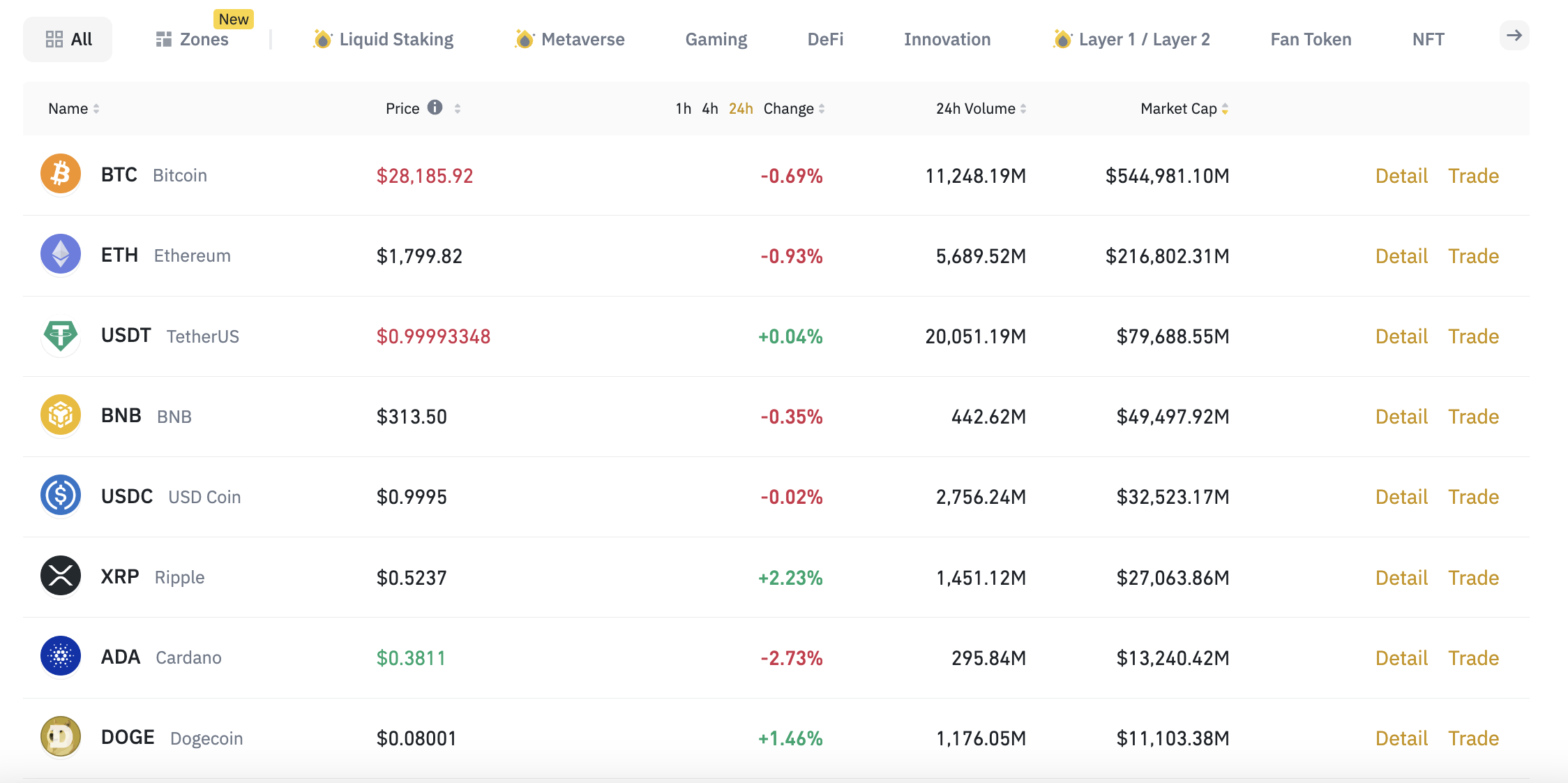Click the USD Coin logo
1568x783 pixels.
click(x=61, y=495)
